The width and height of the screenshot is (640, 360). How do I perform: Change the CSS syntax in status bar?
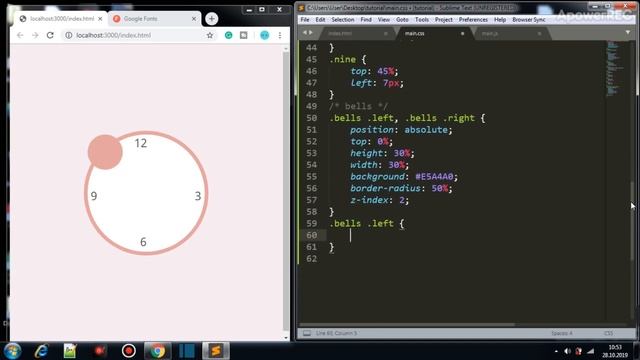tap(608, 333)
